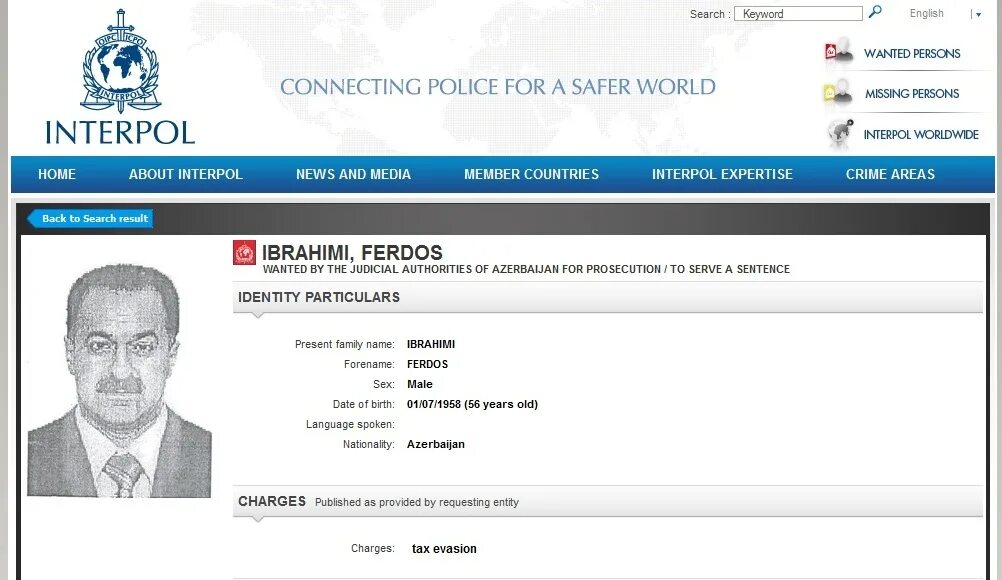The height and width of the screenshot is (580, 1002).
Task: Click the IDENTITY PARTICULARS section header
Action: point(607,298)
